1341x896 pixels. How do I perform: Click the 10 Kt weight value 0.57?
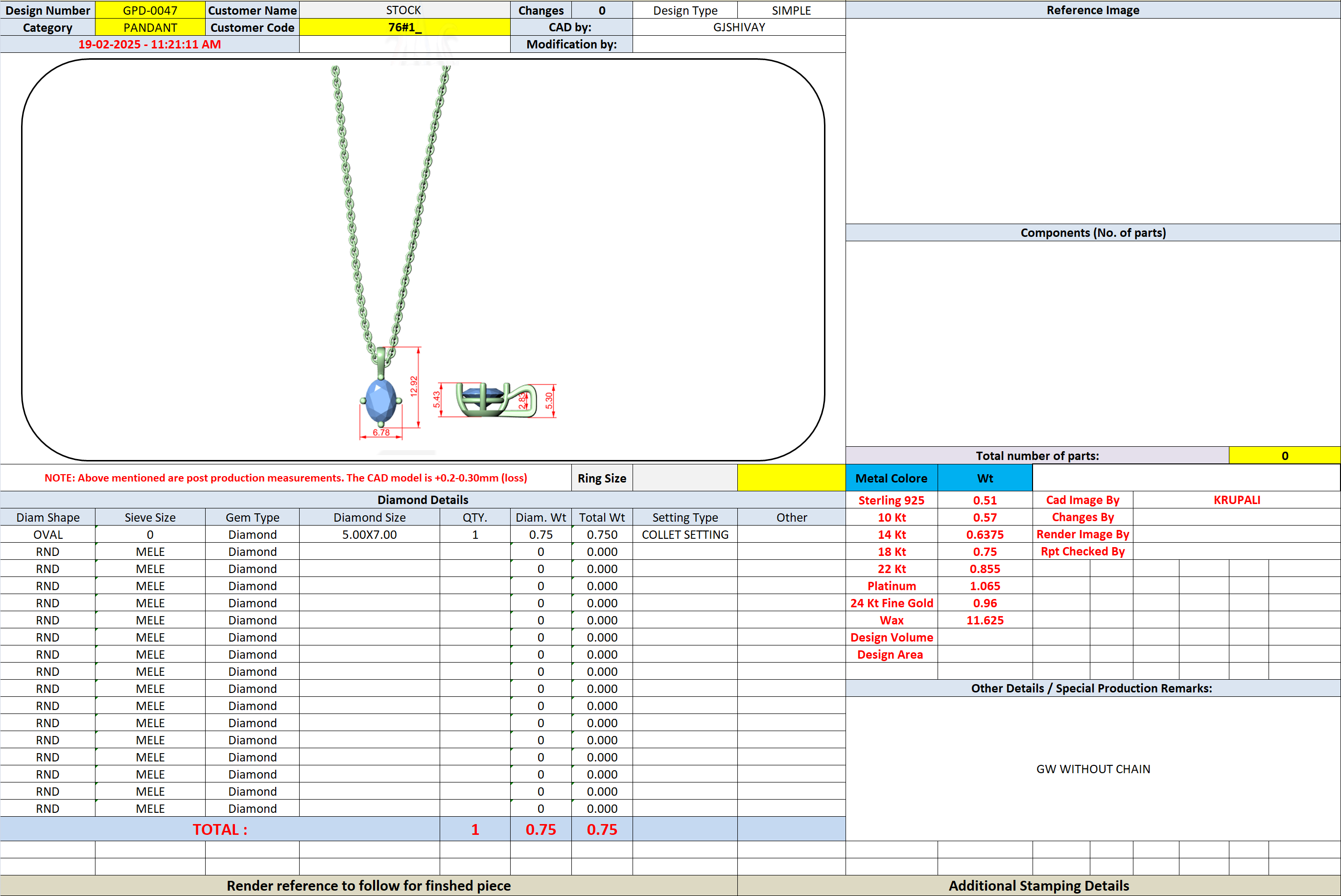[985, 517]
